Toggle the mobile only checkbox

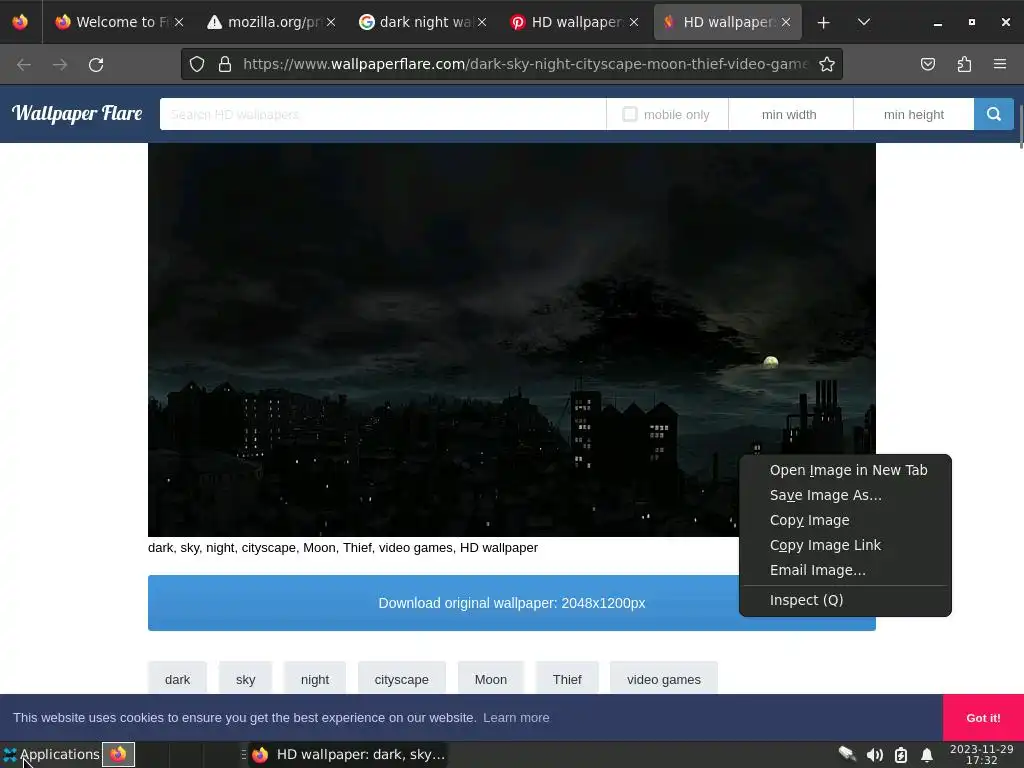coord(630,114)
